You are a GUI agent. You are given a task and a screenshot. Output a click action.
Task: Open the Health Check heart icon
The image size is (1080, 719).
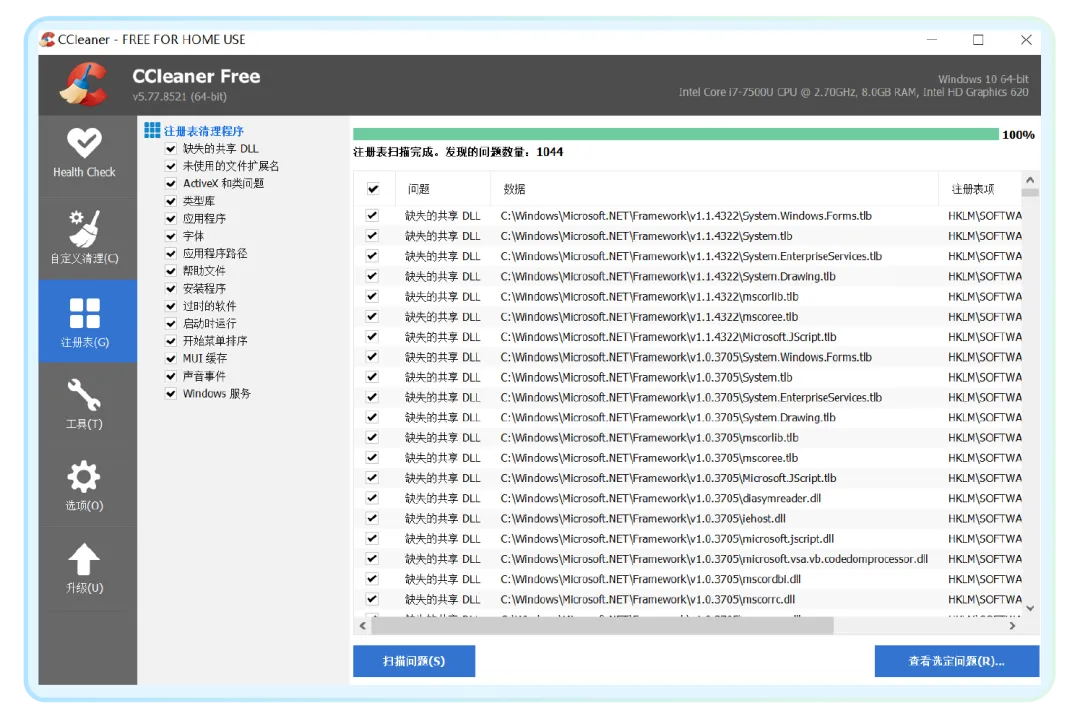point(84,143)
